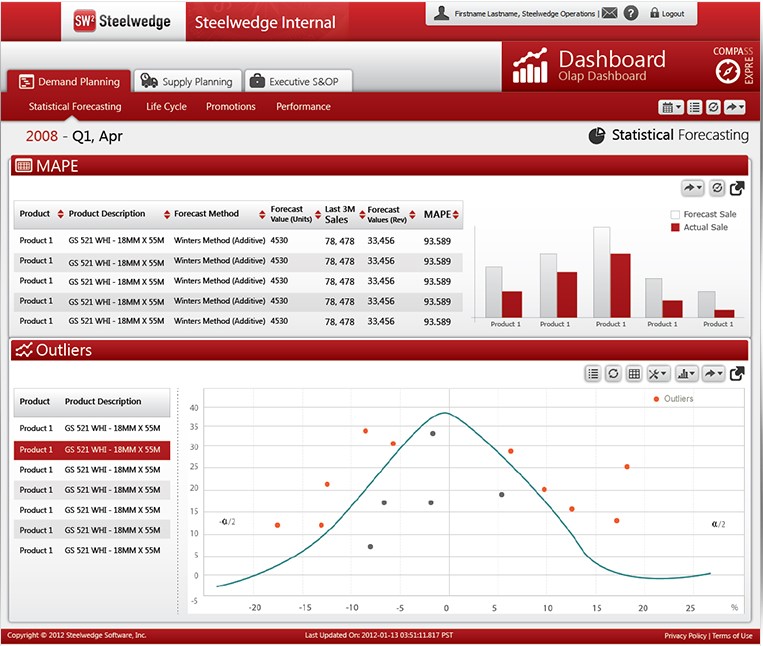Screen dimensions: 763x646
Task: Show Outliers grid table view
Action: coord(634,373)
